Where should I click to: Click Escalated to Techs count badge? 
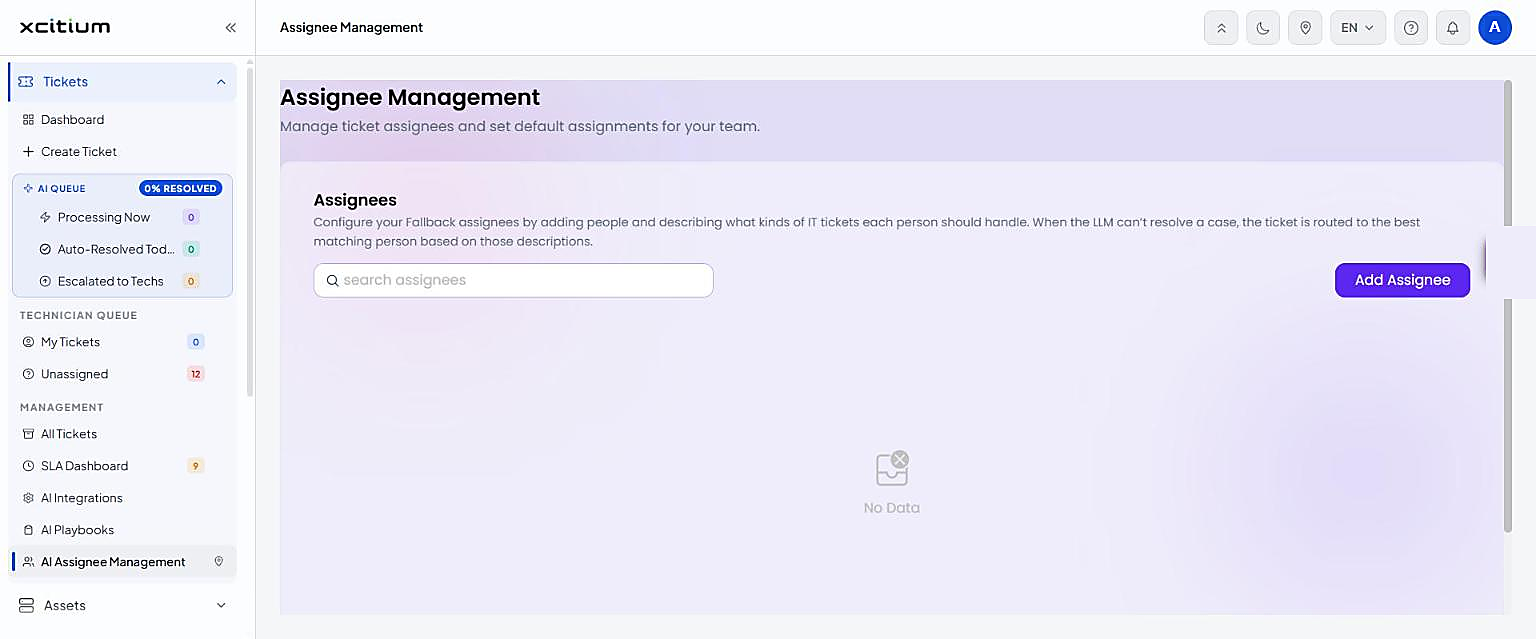coord(191,281)
